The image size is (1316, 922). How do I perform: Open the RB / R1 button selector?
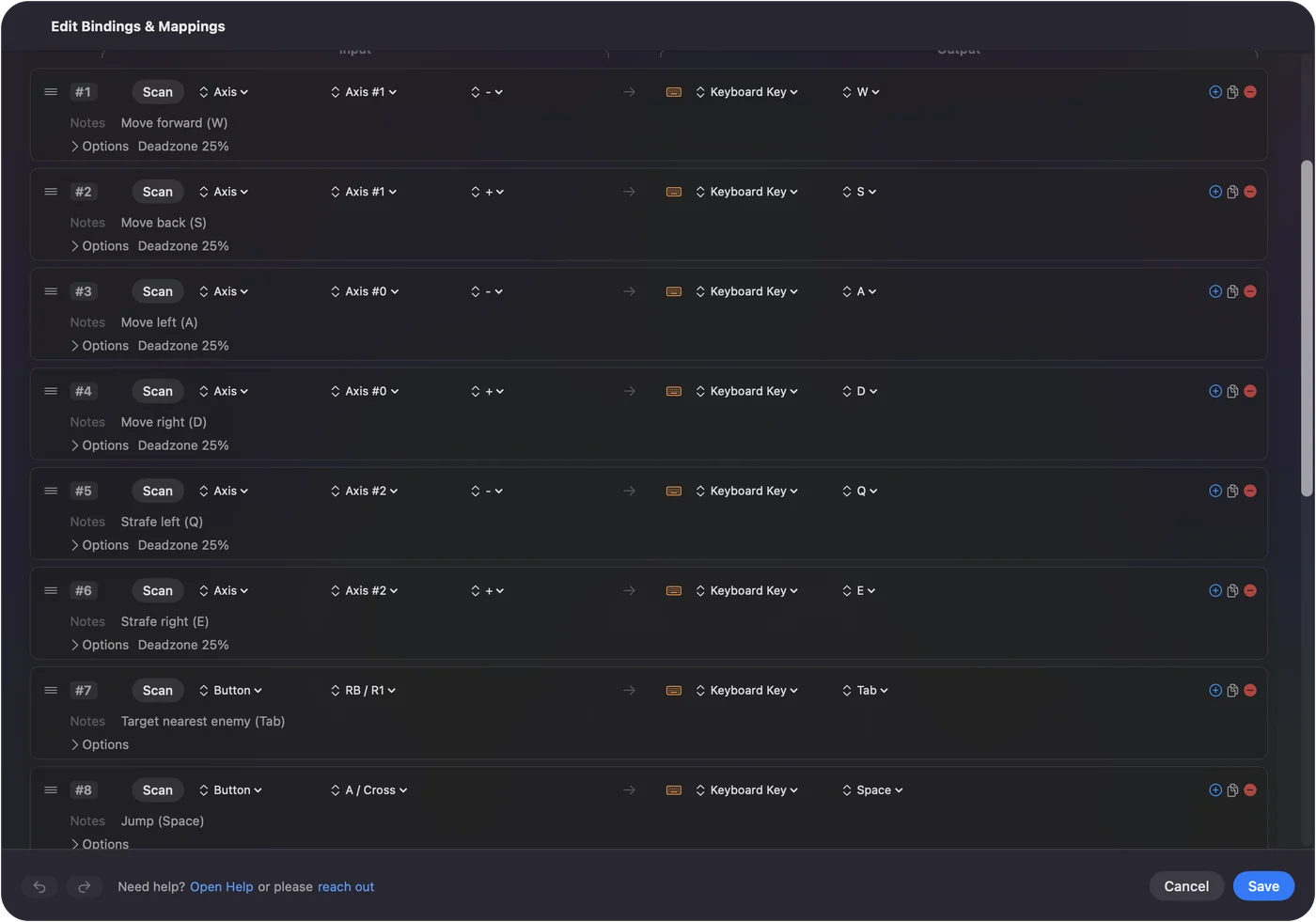(363, 690)
